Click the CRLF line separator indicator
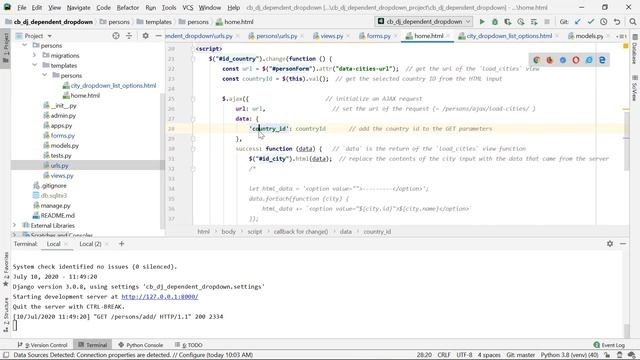The image size is (640, 360). tap(444, 355)
